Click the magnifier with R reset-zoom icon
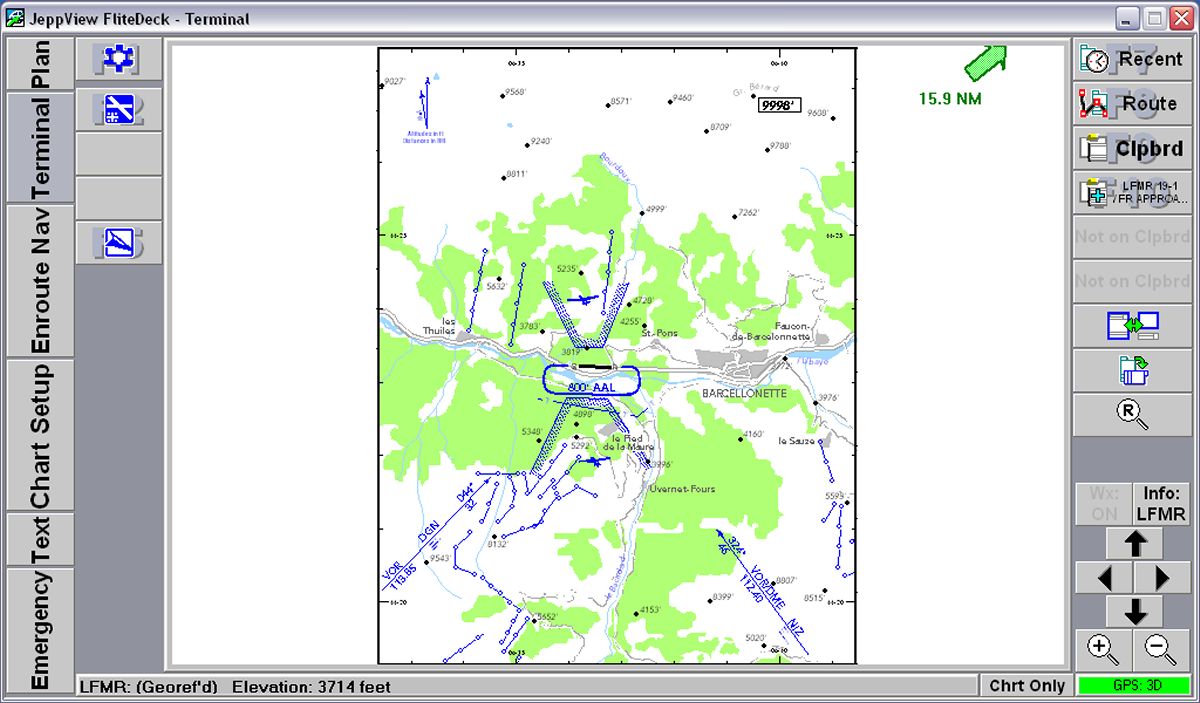The image size is (1200, 703). tap(1132, 414)
